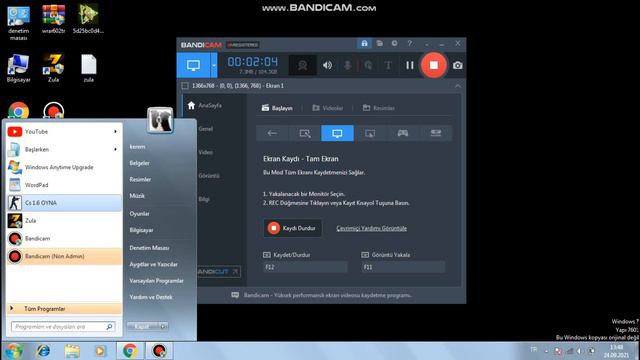Click the lock icon in Bandicam title bar
Viewport: 640px width, 360px height.
364,43
